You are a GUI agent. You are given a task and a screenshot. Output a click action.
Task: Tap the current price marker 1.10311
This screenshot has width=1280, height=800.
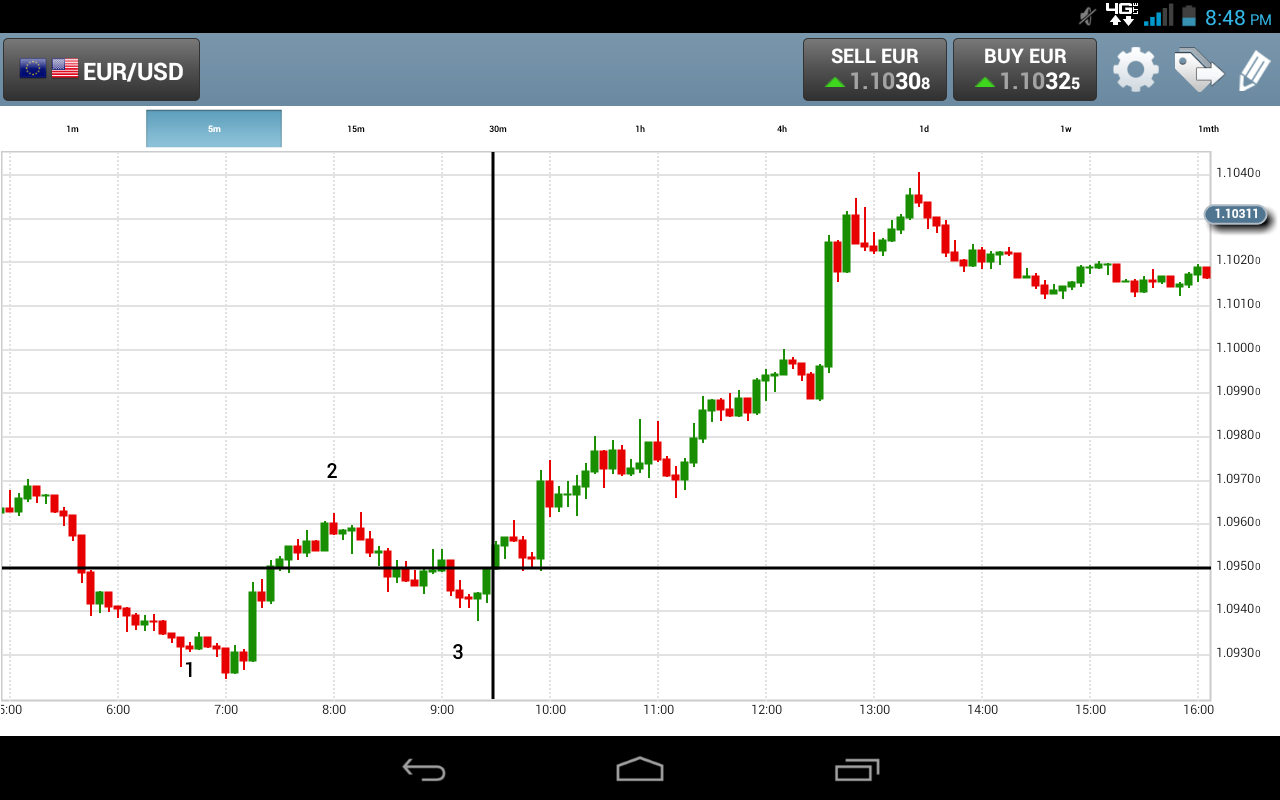[1237, 214]
